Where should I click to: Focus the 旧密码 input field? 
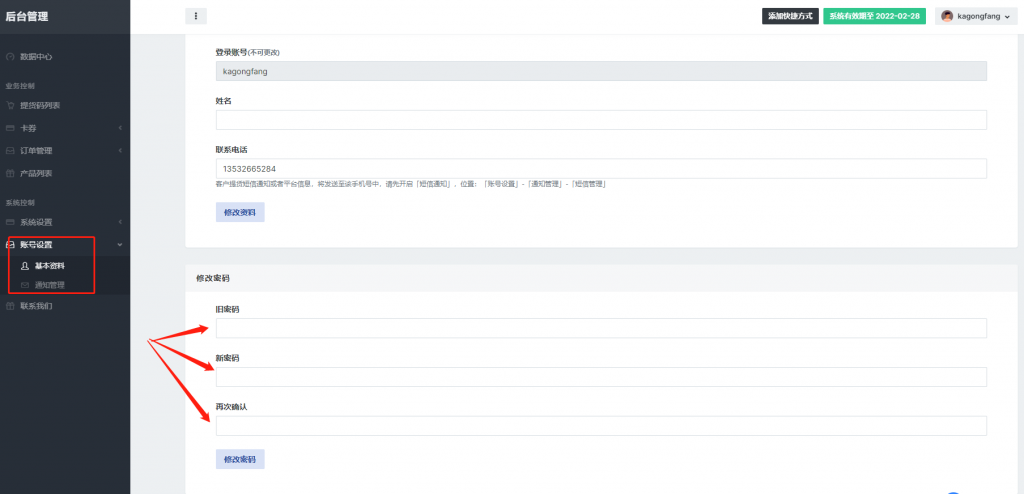pyautogui.click(x=601, y=328)
